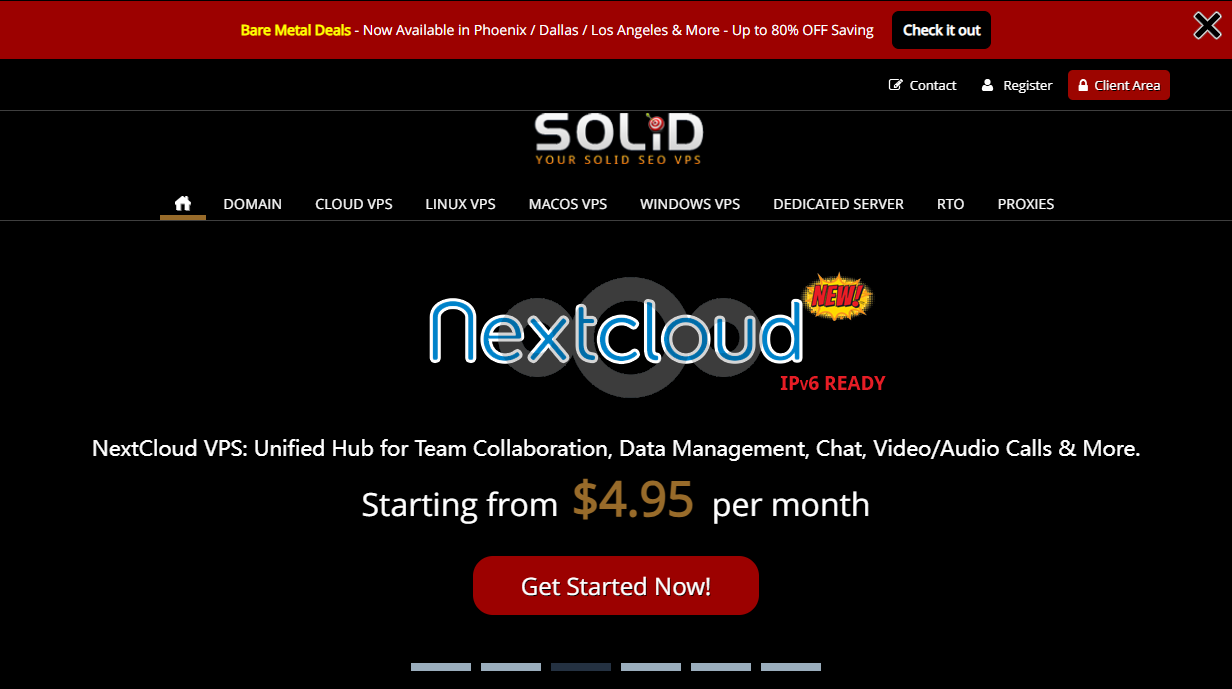Image resolution: width=1232 pixels, height=689 pixels.
Task: Select the fourth carousel slide indicator
Action: (651, 667)
